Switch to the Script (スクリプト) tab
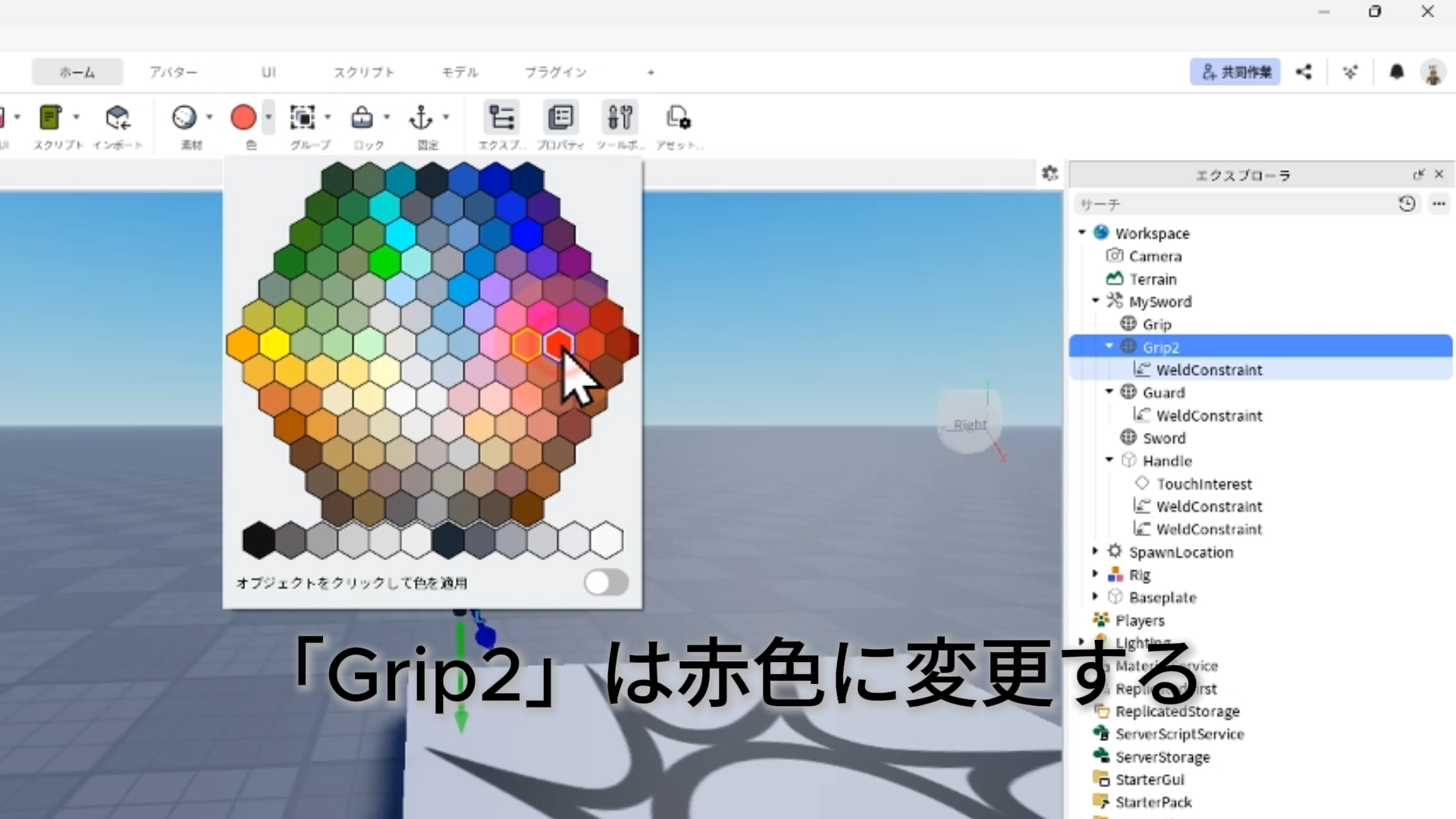The image size is (1456, 819). pyautogui.click(x=364, y=72)
